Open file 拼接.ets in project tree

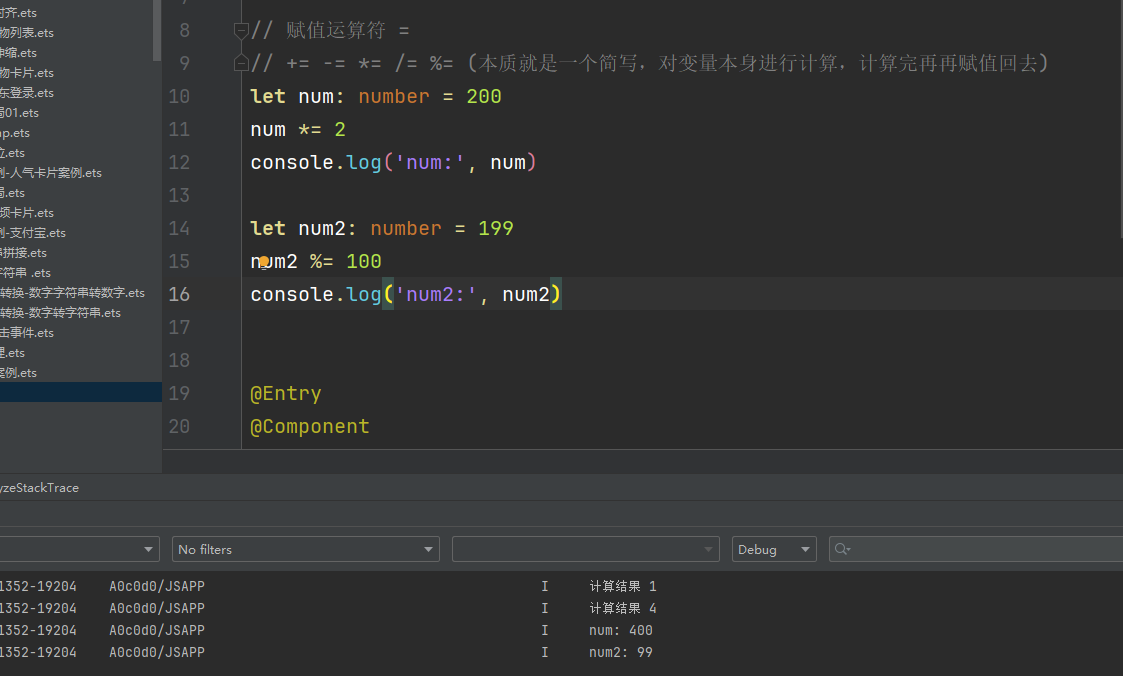click(x=24, y=253)
